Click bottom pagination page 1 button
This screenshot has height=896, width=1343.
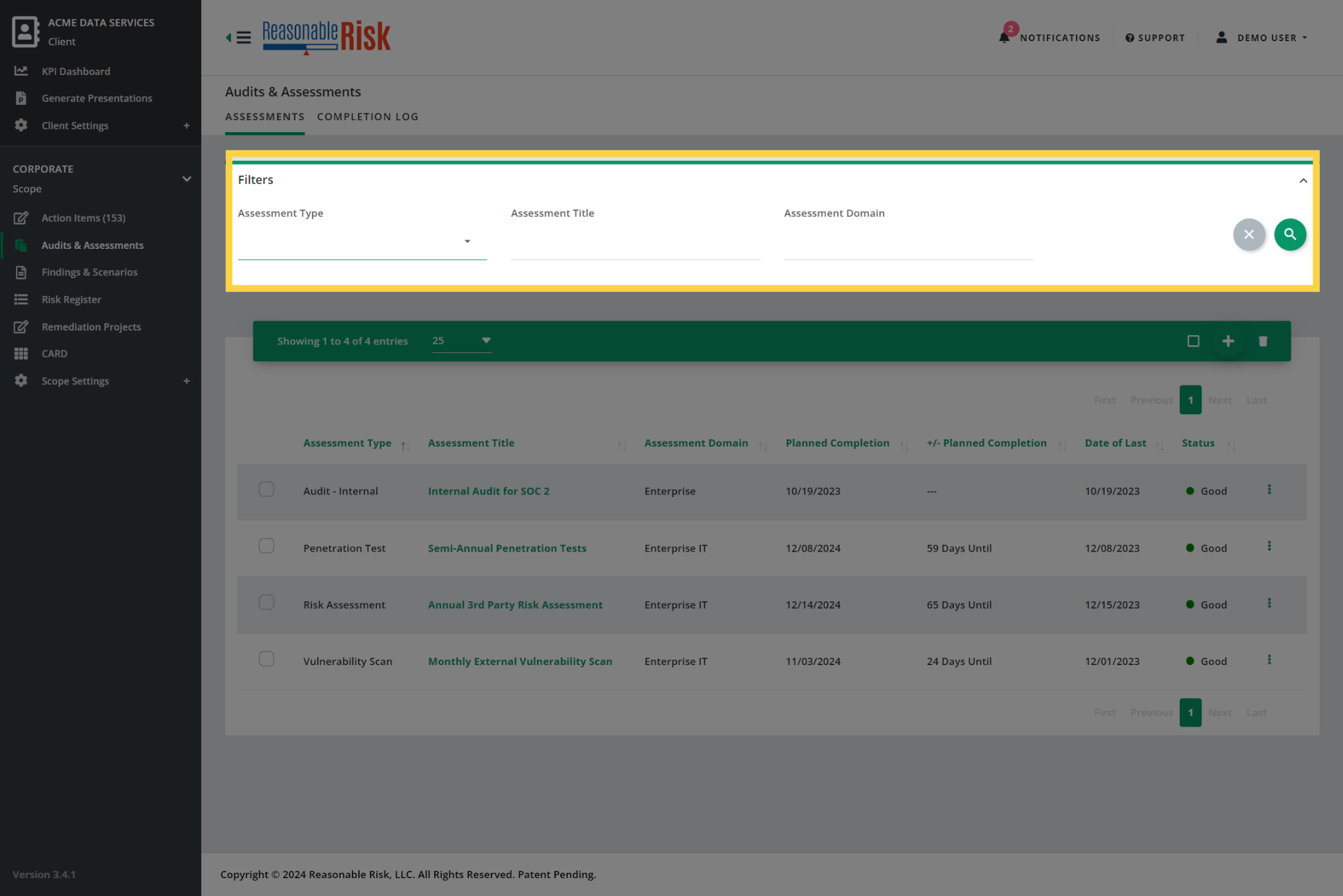tap(1190, 713)
